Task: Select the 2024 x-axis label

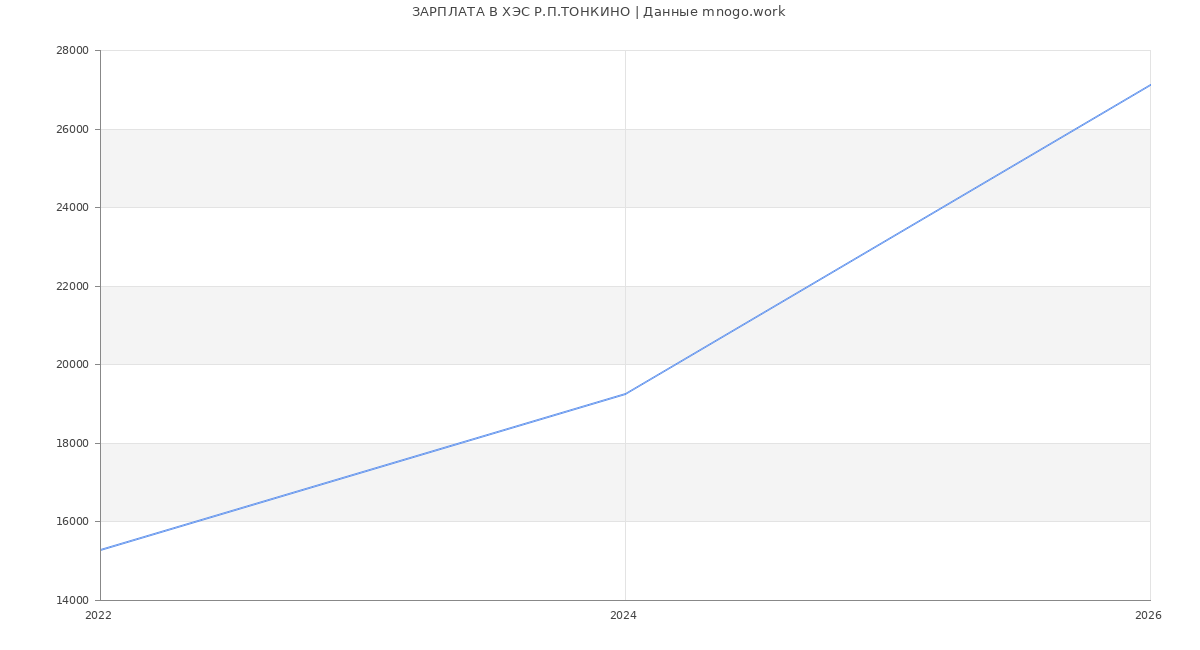Action: (623, 616)
